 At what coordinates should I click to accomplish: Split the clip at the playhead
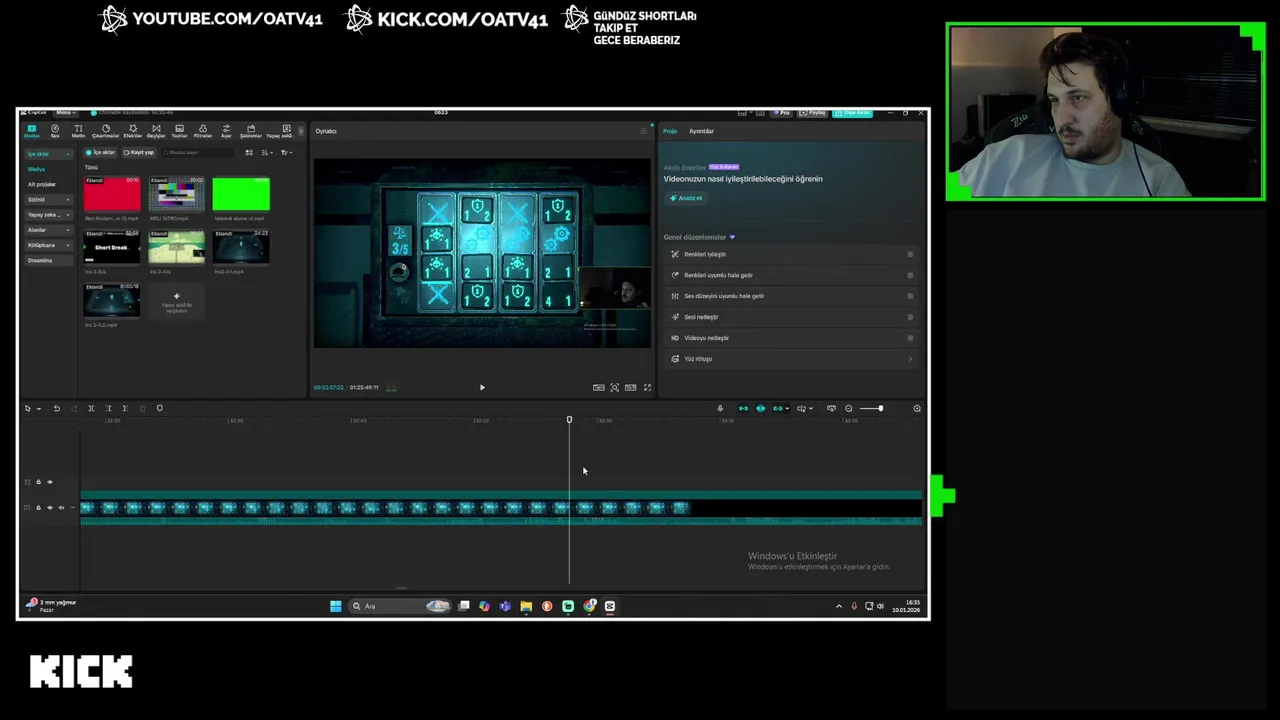click(91, 408)
